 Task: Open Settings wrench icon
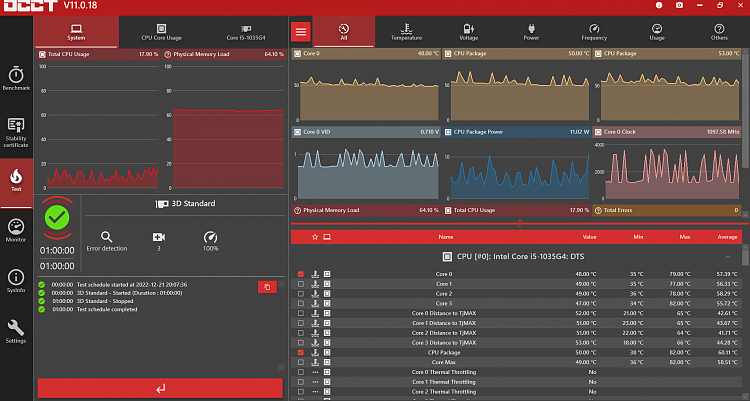(x=16, y=332)
